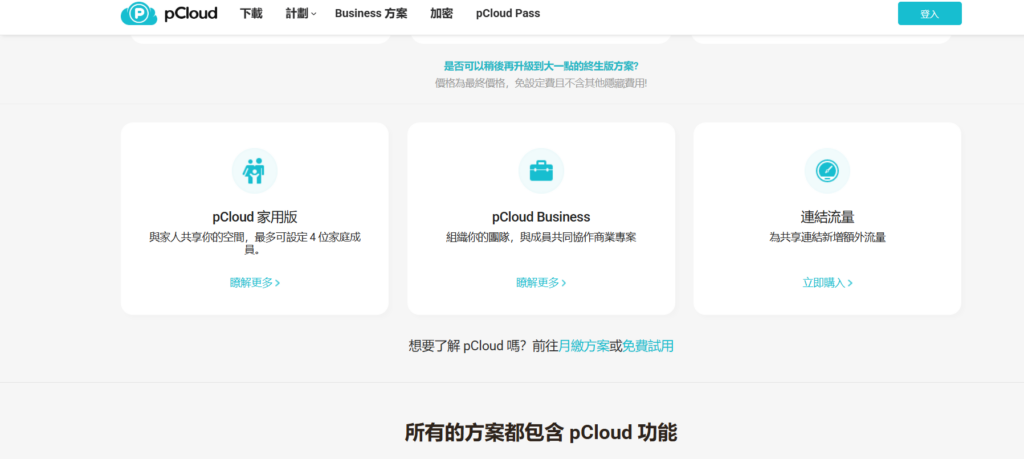Open the 加密 navigation item
Viewport: 1024px width, 459px height.
441,13
